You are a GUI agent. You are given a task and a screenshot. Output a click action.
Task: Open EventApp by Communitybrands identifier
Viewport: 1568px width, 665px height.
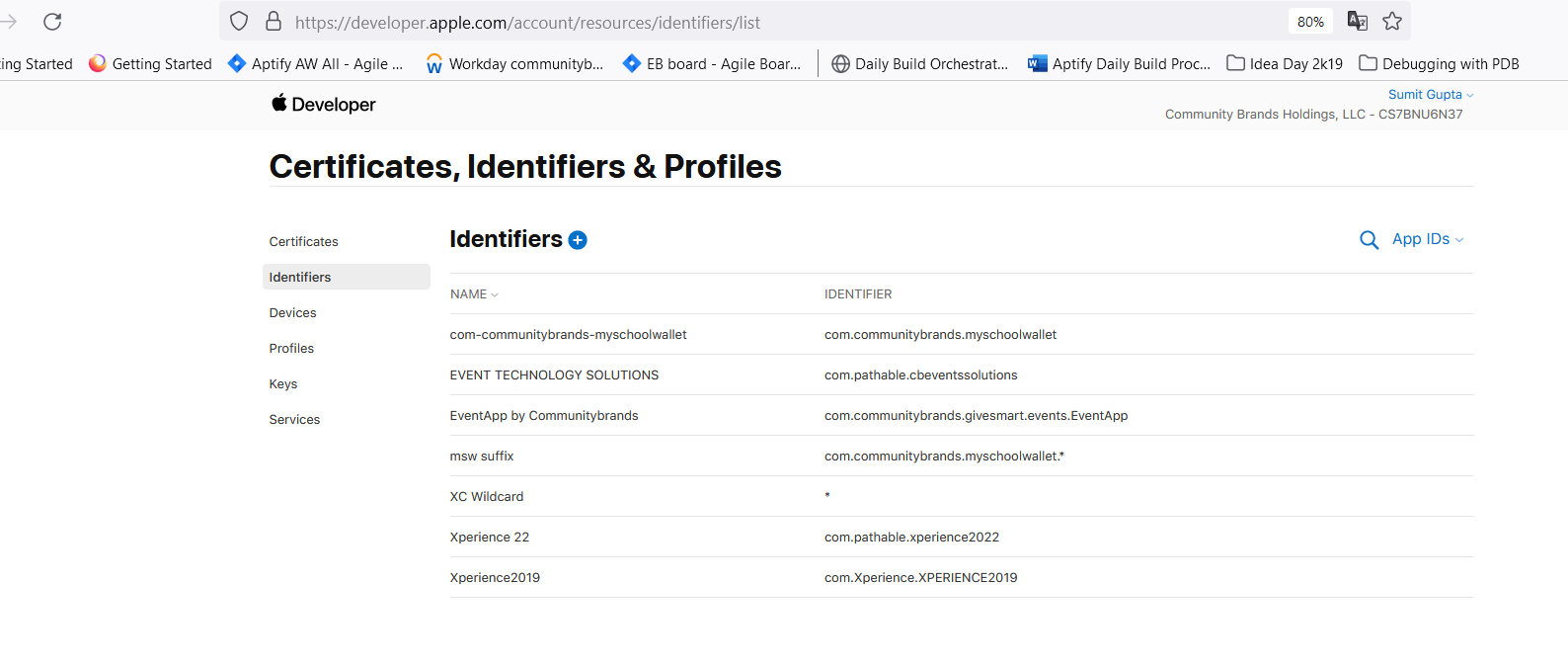coord(544,416)
